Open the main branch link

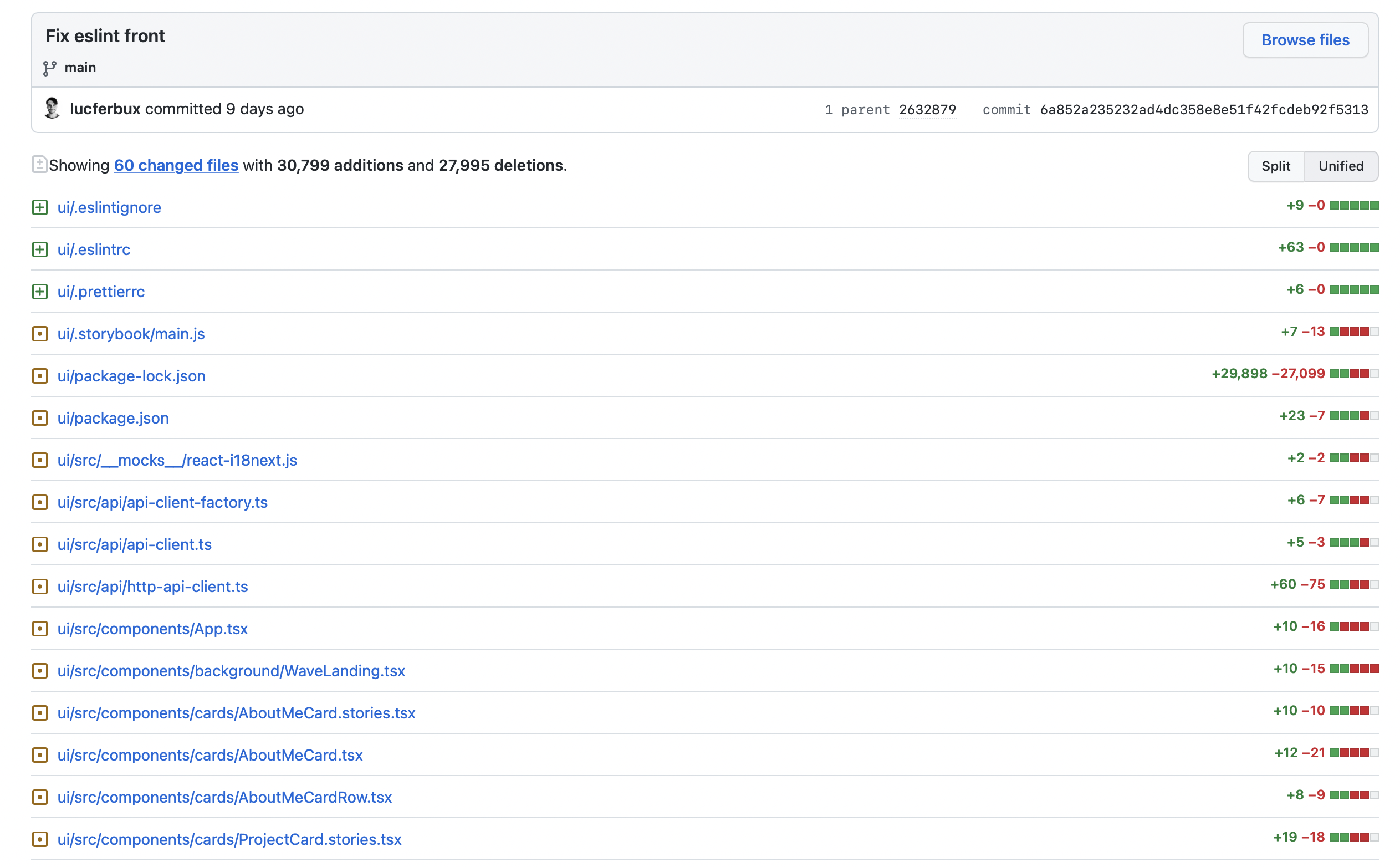click(x=80, y=68)
